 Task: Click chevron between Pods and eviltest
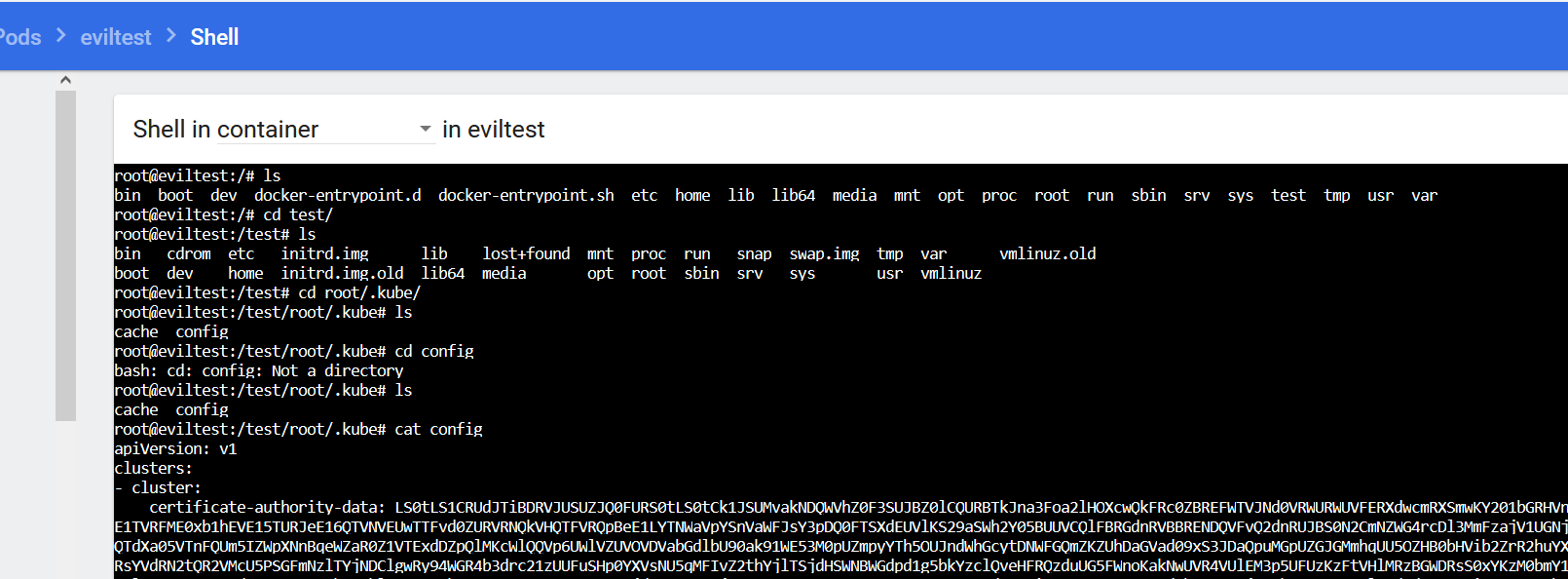(x=61, y=36)
